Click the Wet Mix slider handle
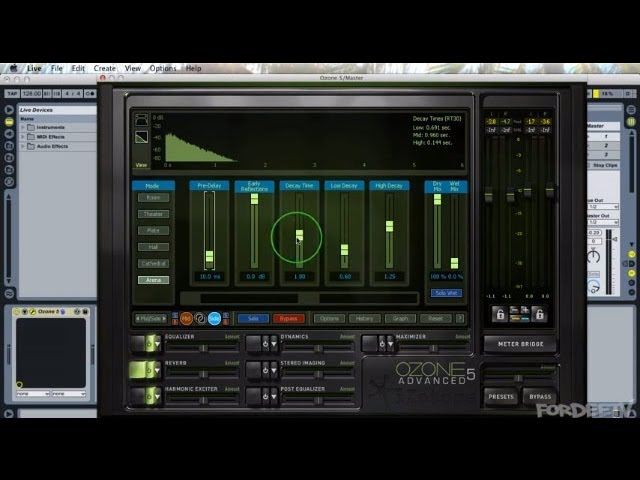Image resolution: width=640 pixels, height=480 pixels. tap(454, 263)
